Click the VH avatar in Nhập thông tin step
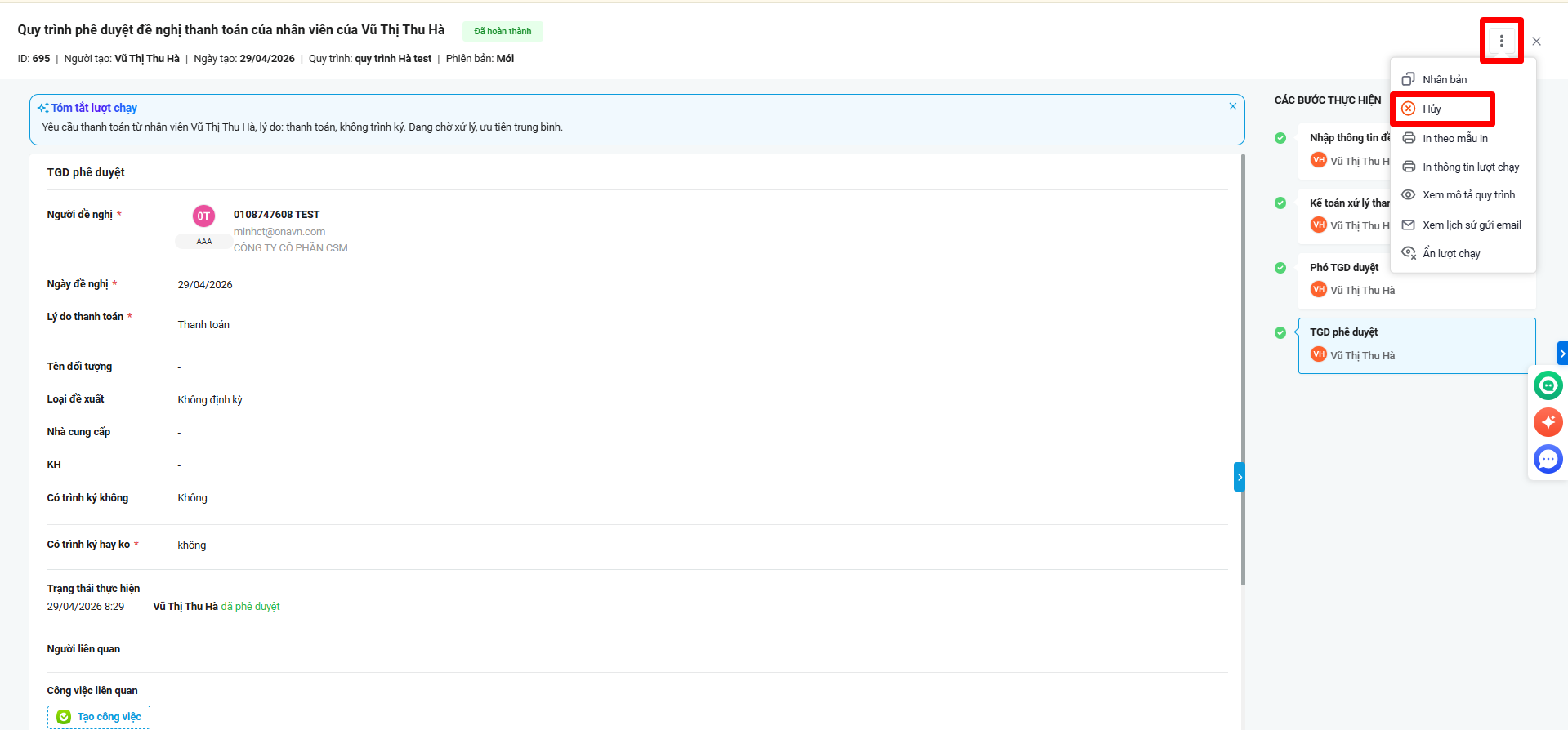Viewport: 1568px width, 730px height. pyautogui.click(x=1318, y=160)
